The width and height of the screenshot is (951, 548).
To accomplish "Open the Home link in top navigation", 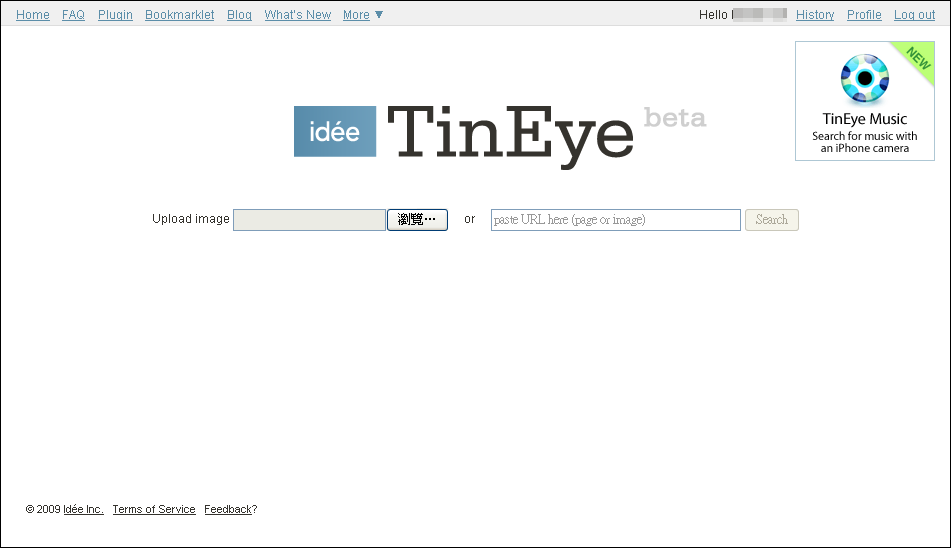I will pos(33,15).
